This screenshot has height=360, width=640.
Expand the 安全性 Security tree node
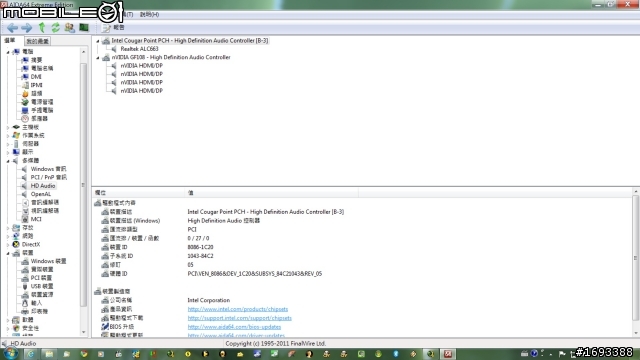pyautogui.click(x=8, y=328)
